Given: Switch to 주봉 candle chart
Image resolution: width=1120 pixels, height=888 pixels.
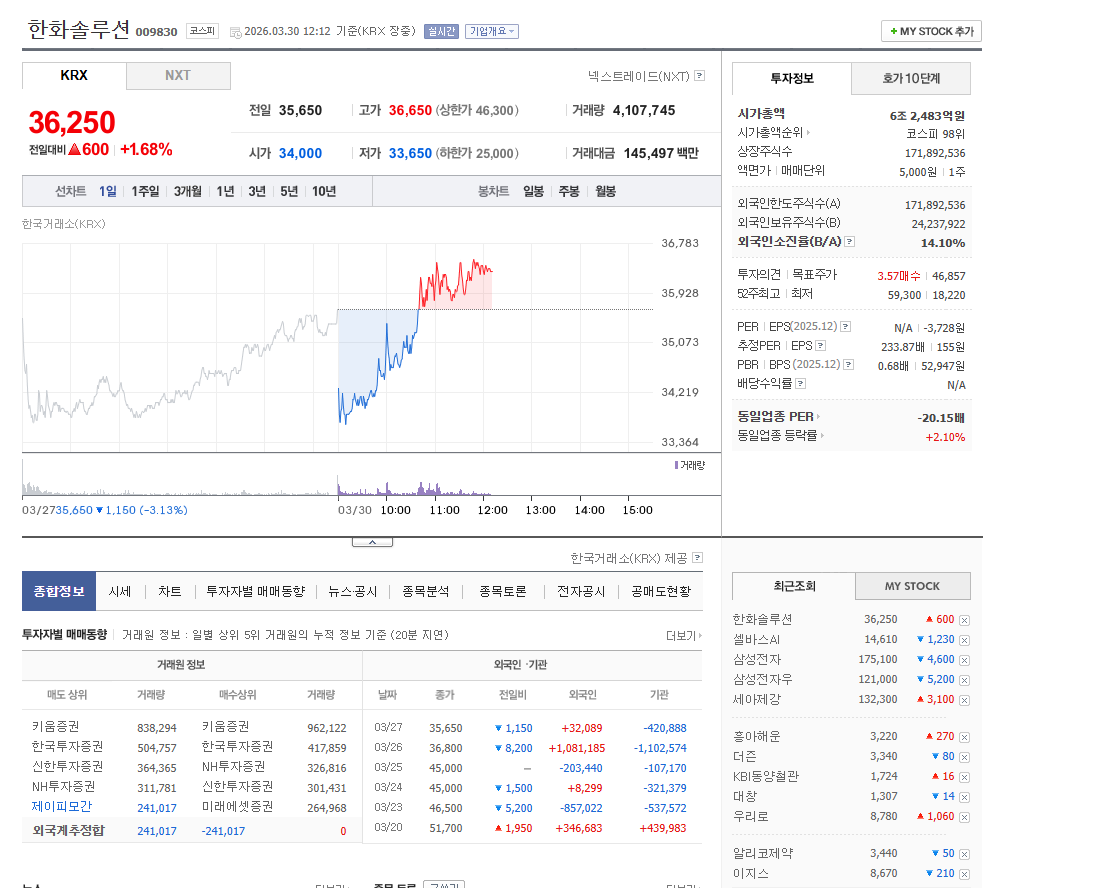Looking at the screenshot, I should pyautogui.click(x=569, y=191).
